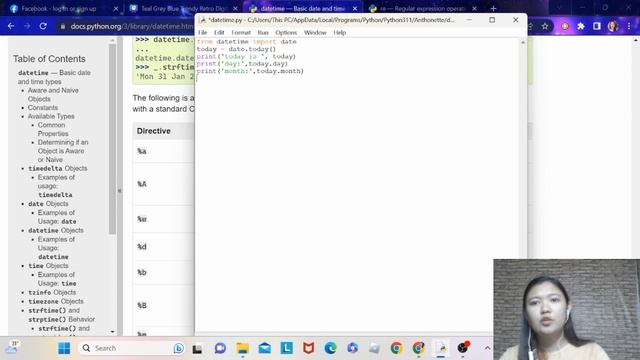Open the 'Constants' contents link
Viewport: 640px width, 360px height.
42,108
